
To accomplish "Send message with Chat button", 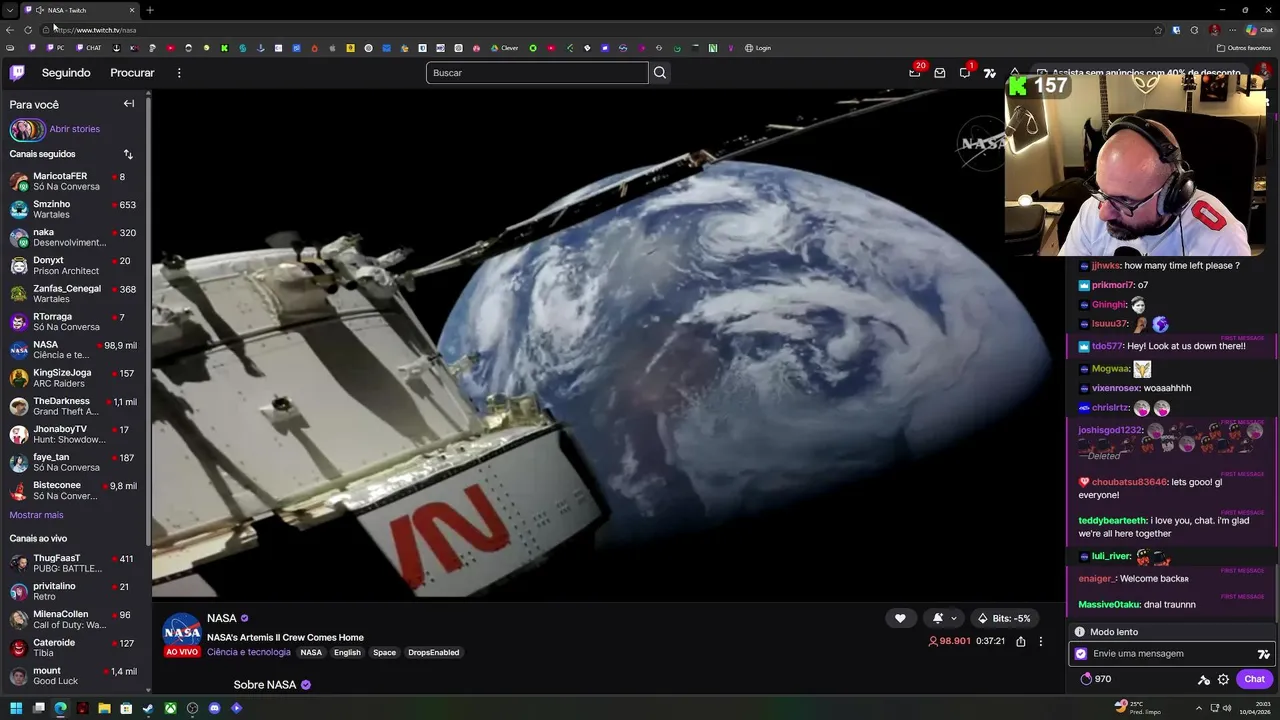I will (1254, 679).
